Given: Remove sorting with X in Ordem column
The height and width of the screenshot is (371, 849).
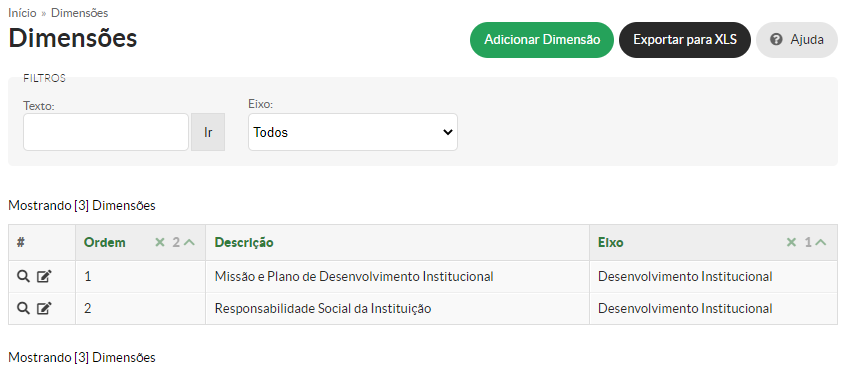Looking at the screenshot, I should coord(159,242).
